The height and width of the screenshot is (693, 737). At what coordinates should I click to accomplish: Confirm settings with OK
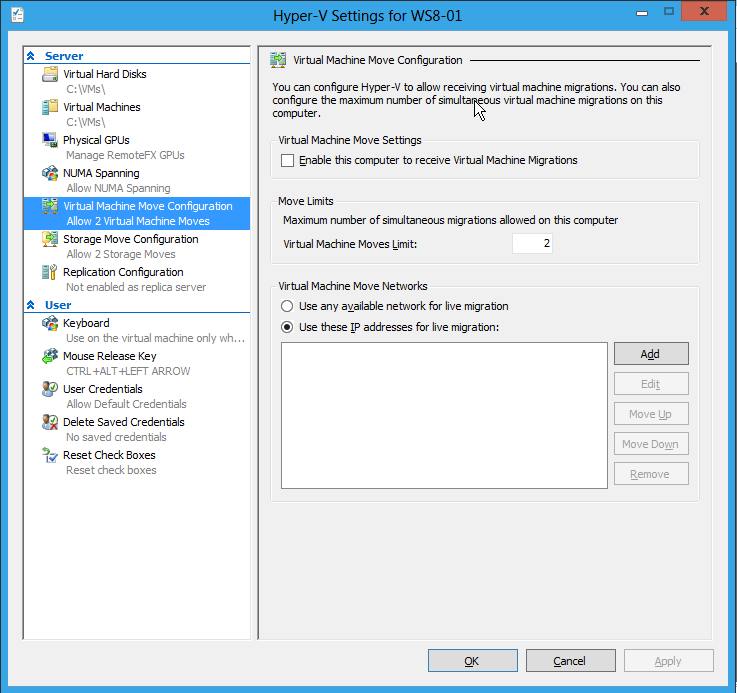(x=472, y=661)
